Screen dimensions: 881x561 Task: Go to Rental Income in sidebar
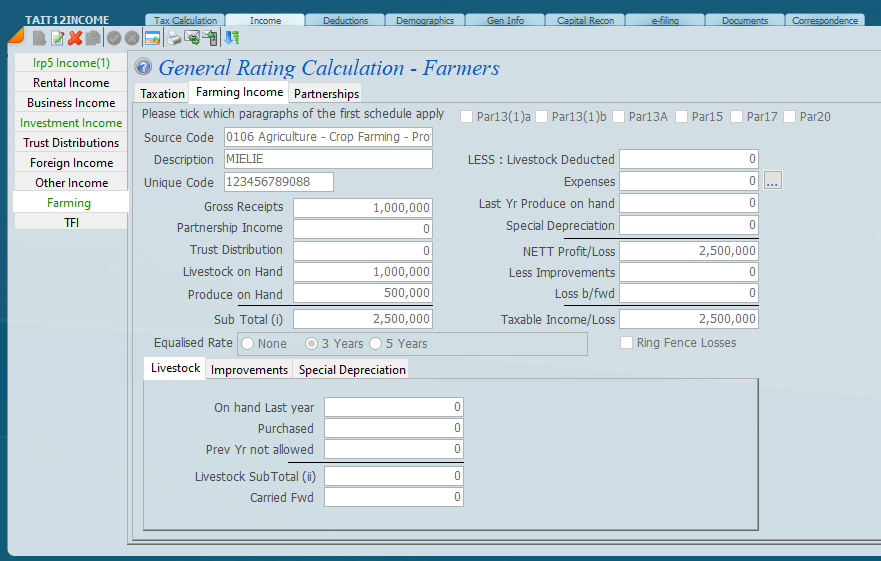pos(71,83)
